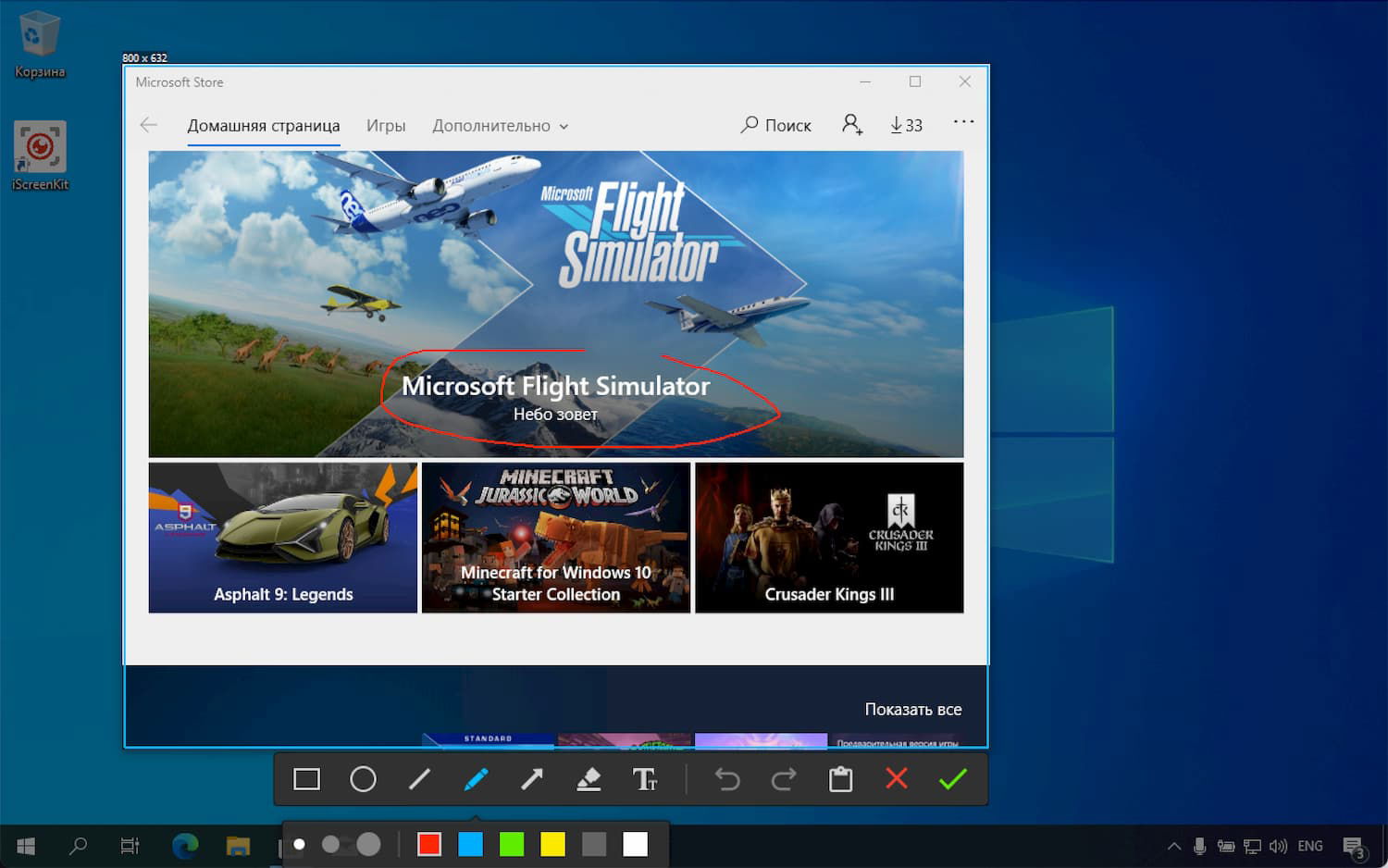
Task: Open the three-dots more menu
Action: pyautogui.click(x=963, y=121)
